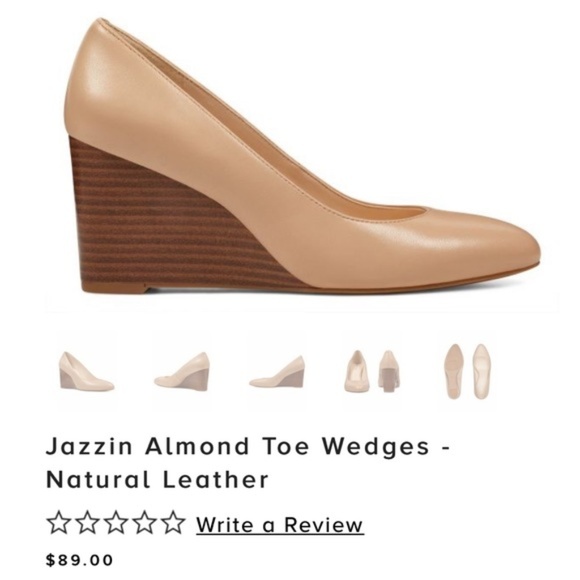Click the third rating star
The height and width of the screenshot is (580, 580).
(115, 522)
